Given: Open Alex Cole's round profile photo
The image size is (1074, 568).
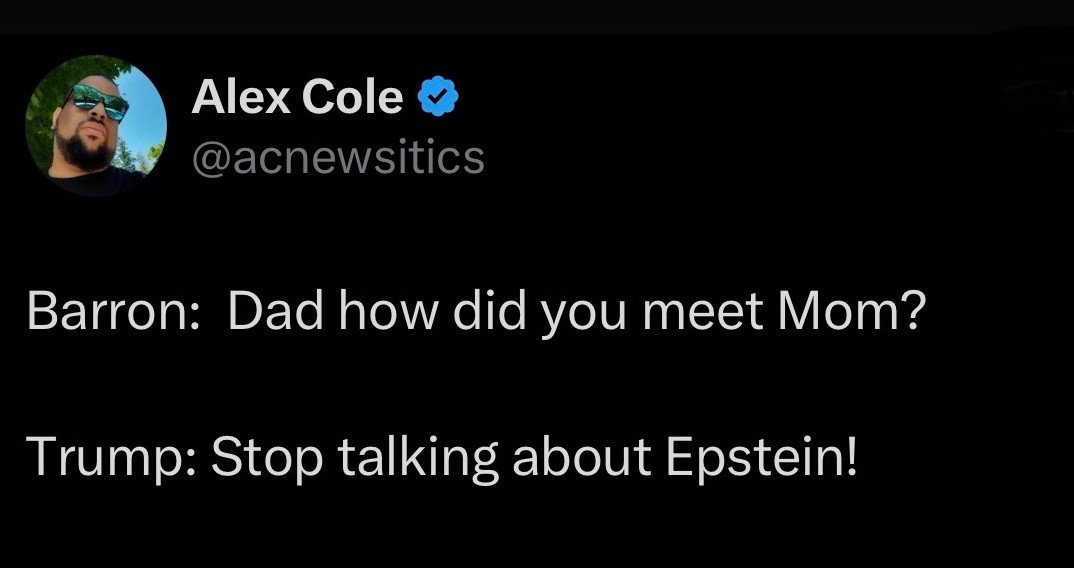Looking at the screenshot, I should point(96,126).
